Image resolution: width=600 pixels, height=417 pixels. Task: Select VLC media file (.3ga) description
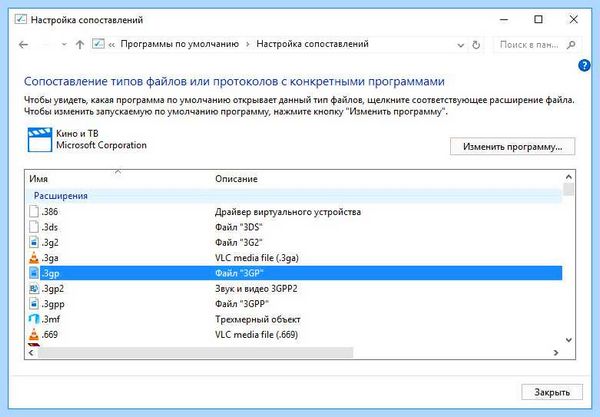coord(257,258)
